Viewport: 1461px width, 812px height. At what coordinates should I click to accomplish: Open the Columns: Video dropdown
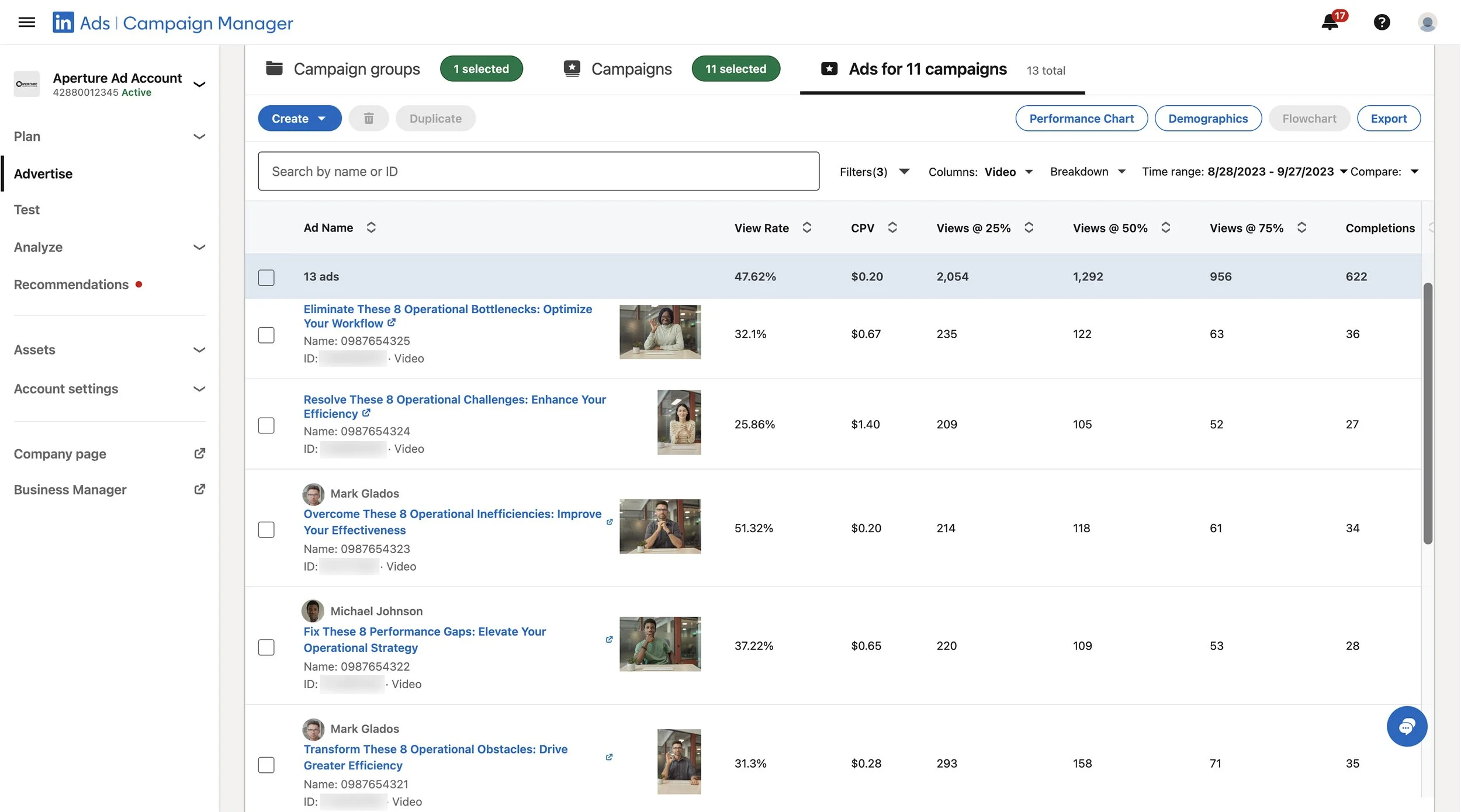[980, 172]
